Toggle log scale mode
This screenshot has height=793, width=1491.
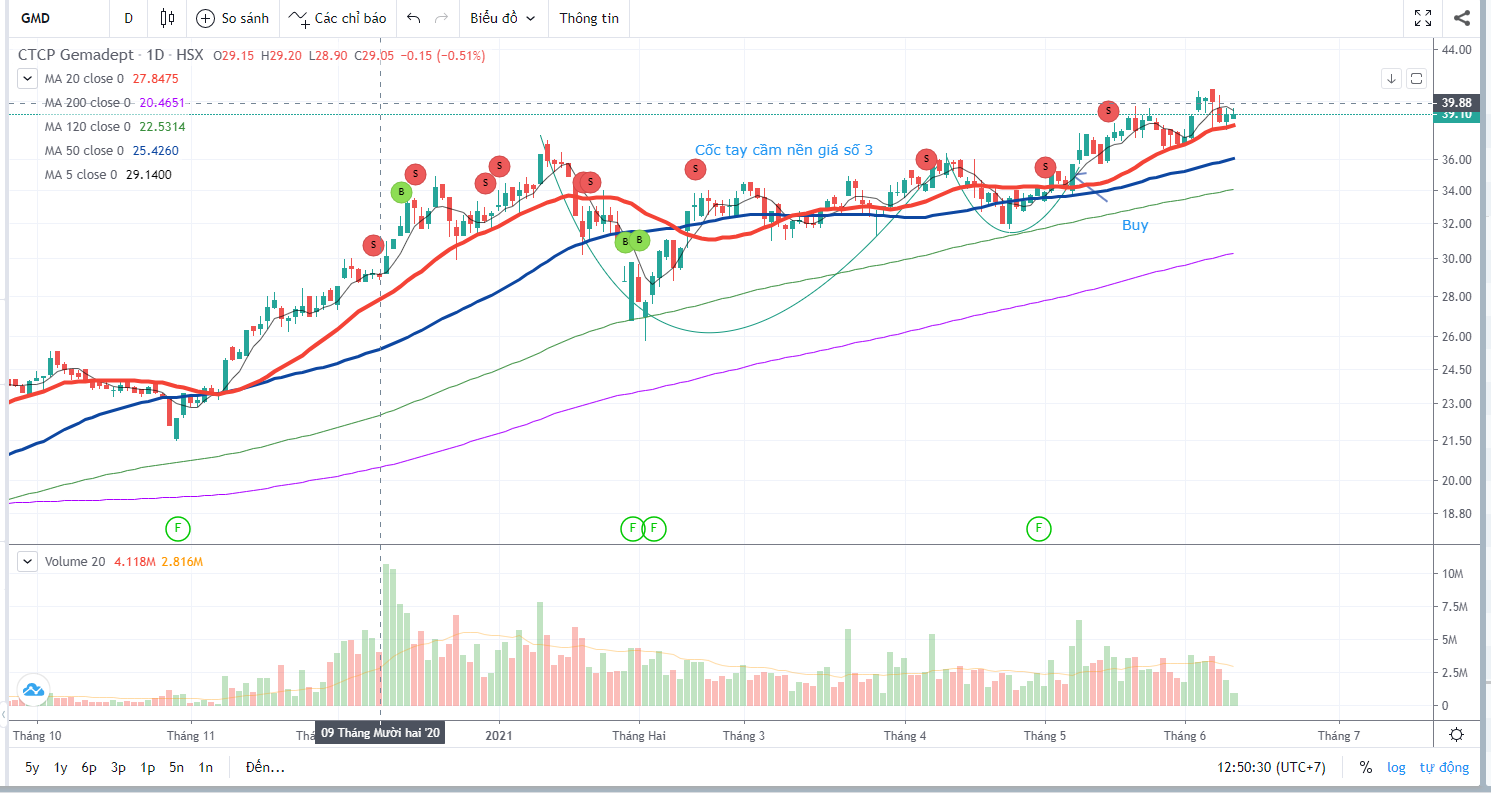[x=1396, y=768]
